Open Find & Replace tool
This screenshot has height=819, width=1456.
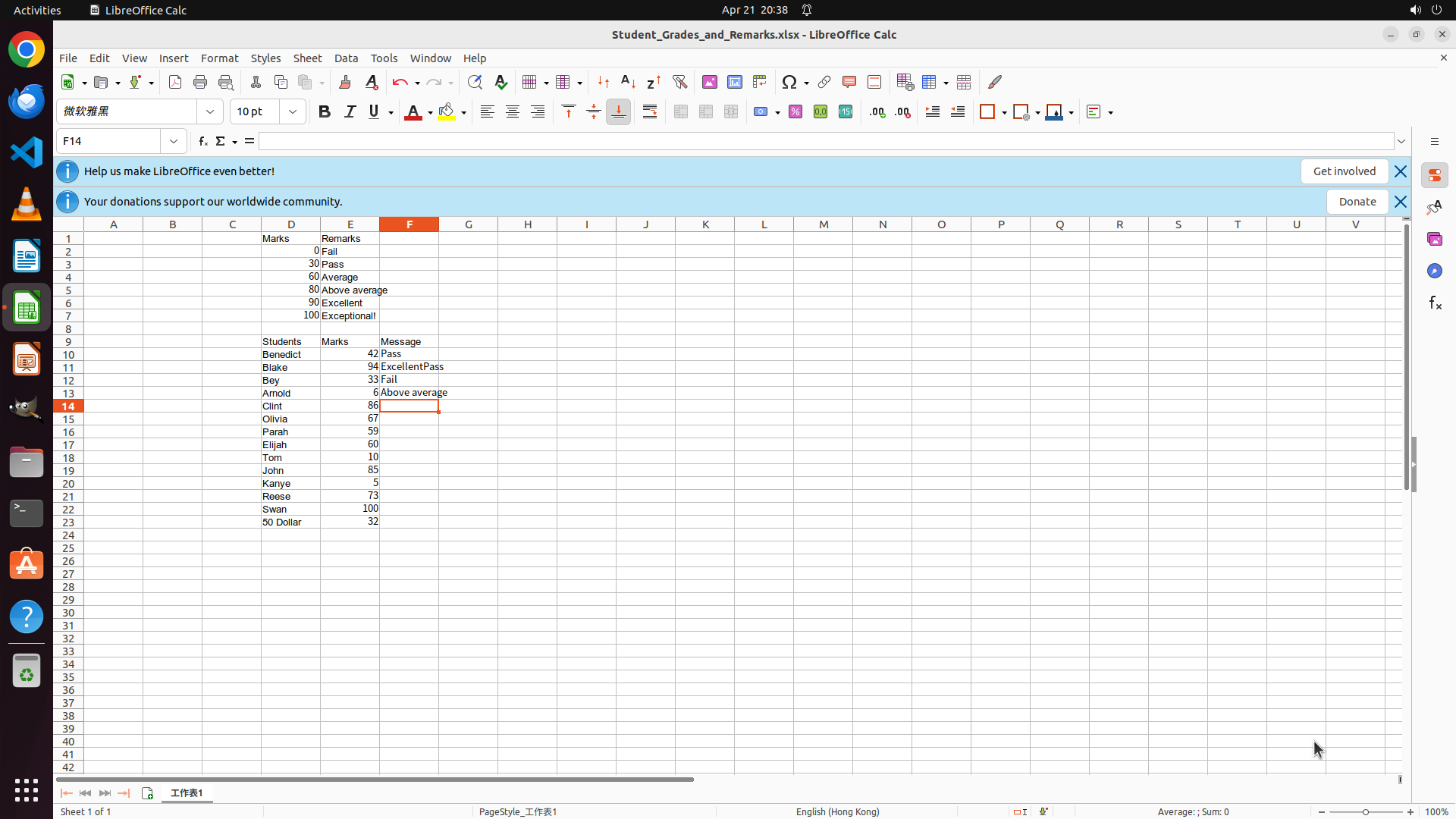(475, 82)
